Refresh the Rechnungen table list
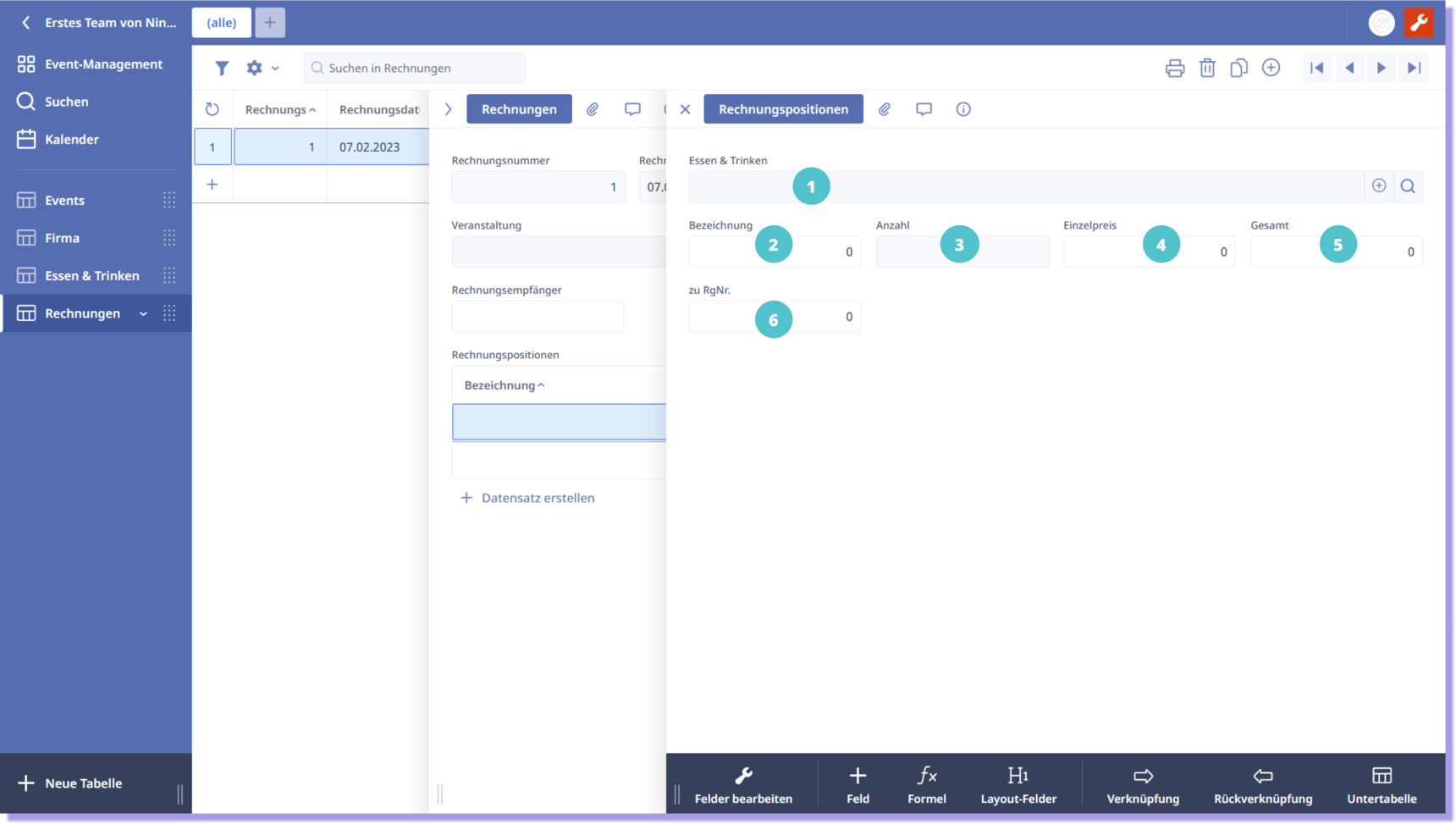 coord(212,109)
